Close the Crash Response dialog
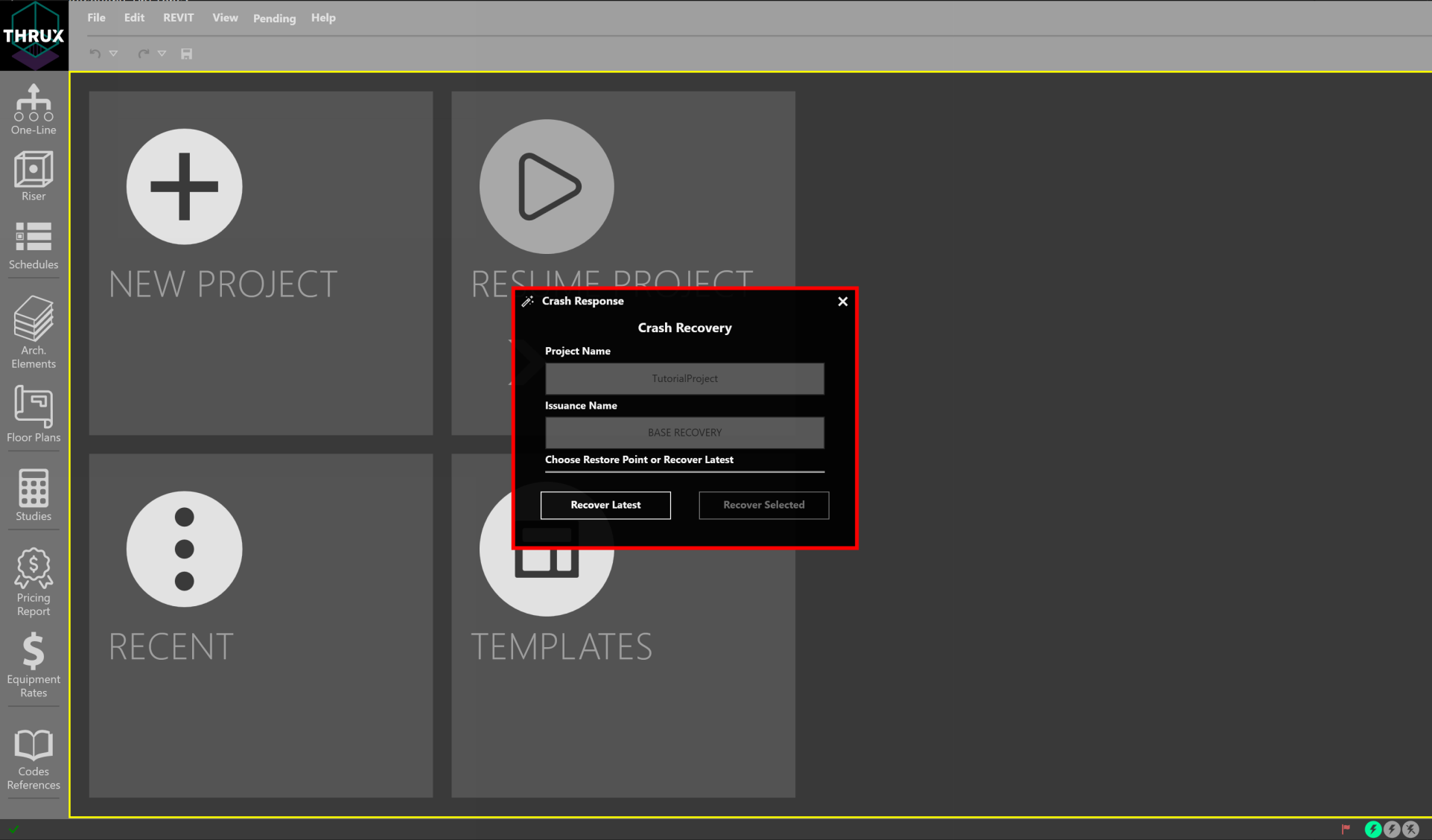 coord(842,302)
